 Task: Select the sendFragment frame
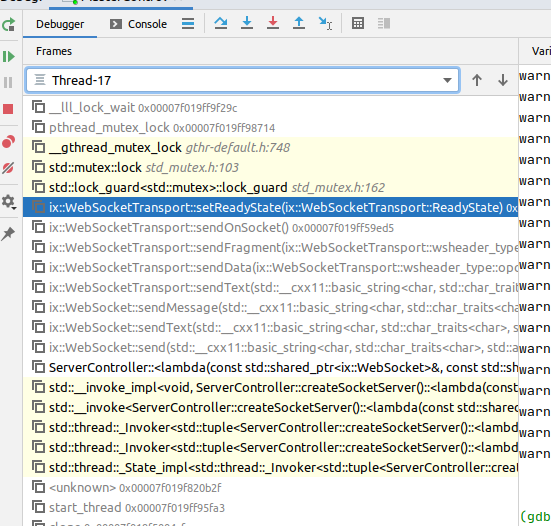coord(271,248)
